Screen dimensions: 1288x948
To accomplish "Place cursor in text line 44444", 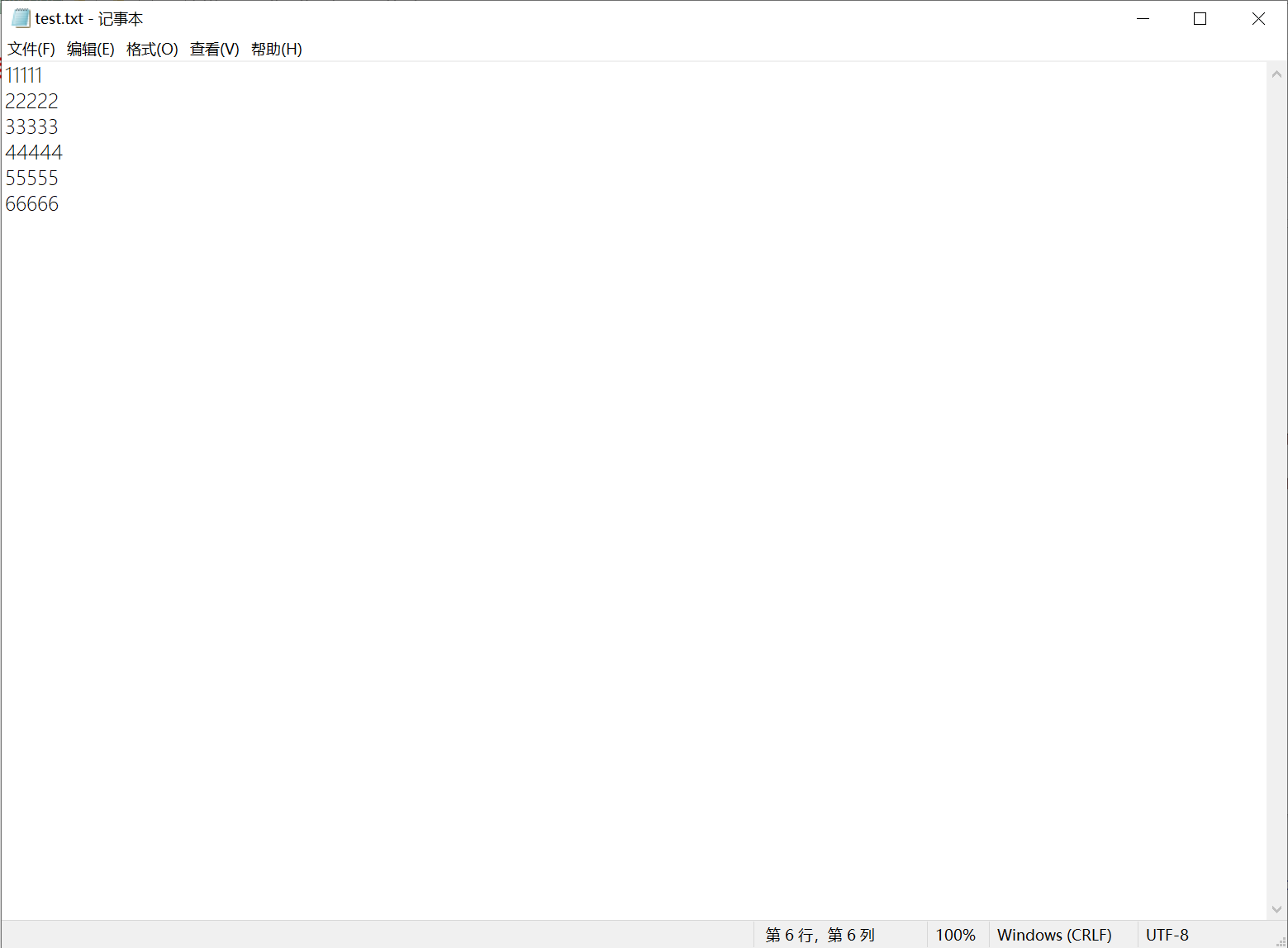I will point(34,153).
